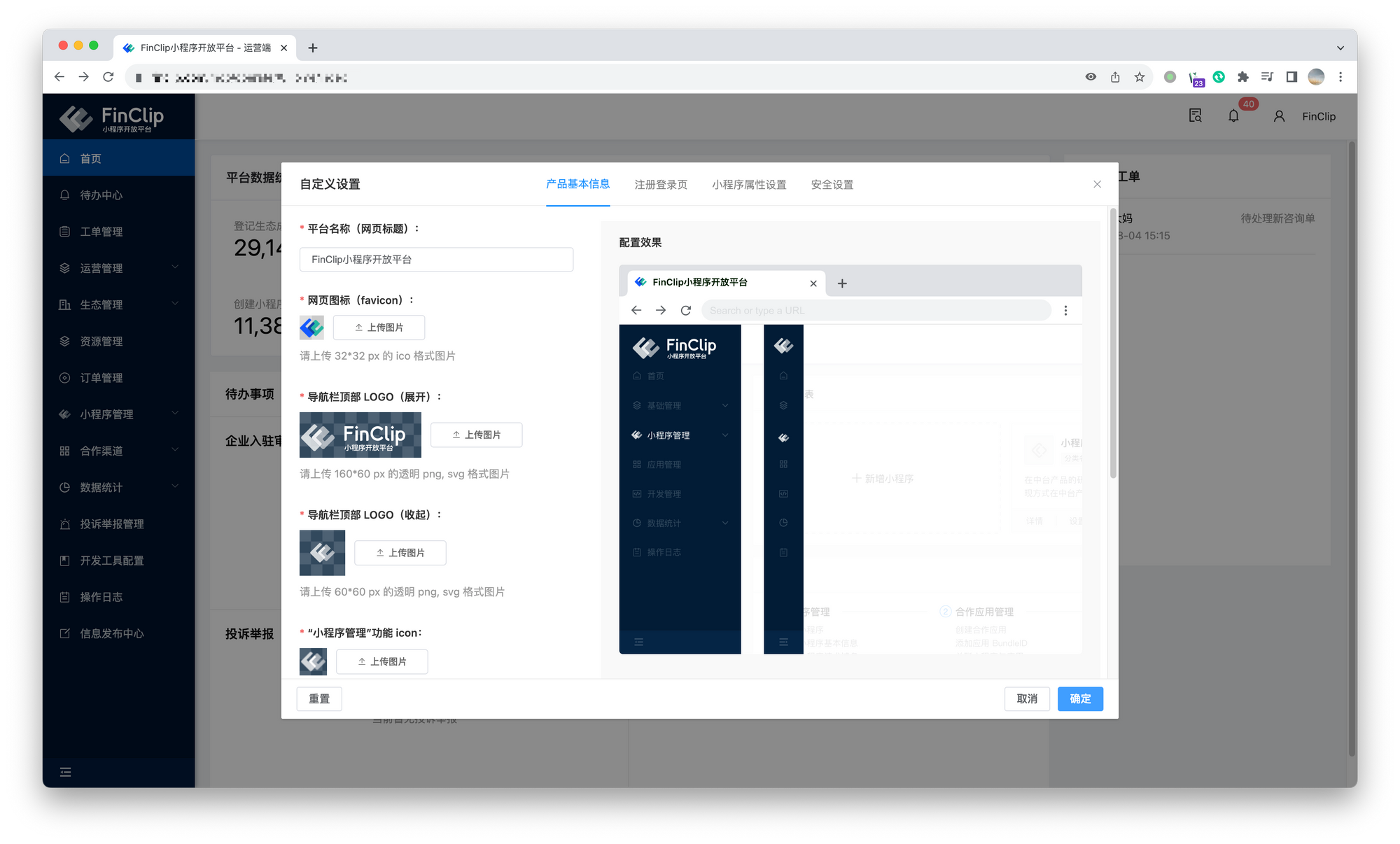Click 上传图片 for the favicon
The height and width of the screenshot is (844, 1400).
379,328
